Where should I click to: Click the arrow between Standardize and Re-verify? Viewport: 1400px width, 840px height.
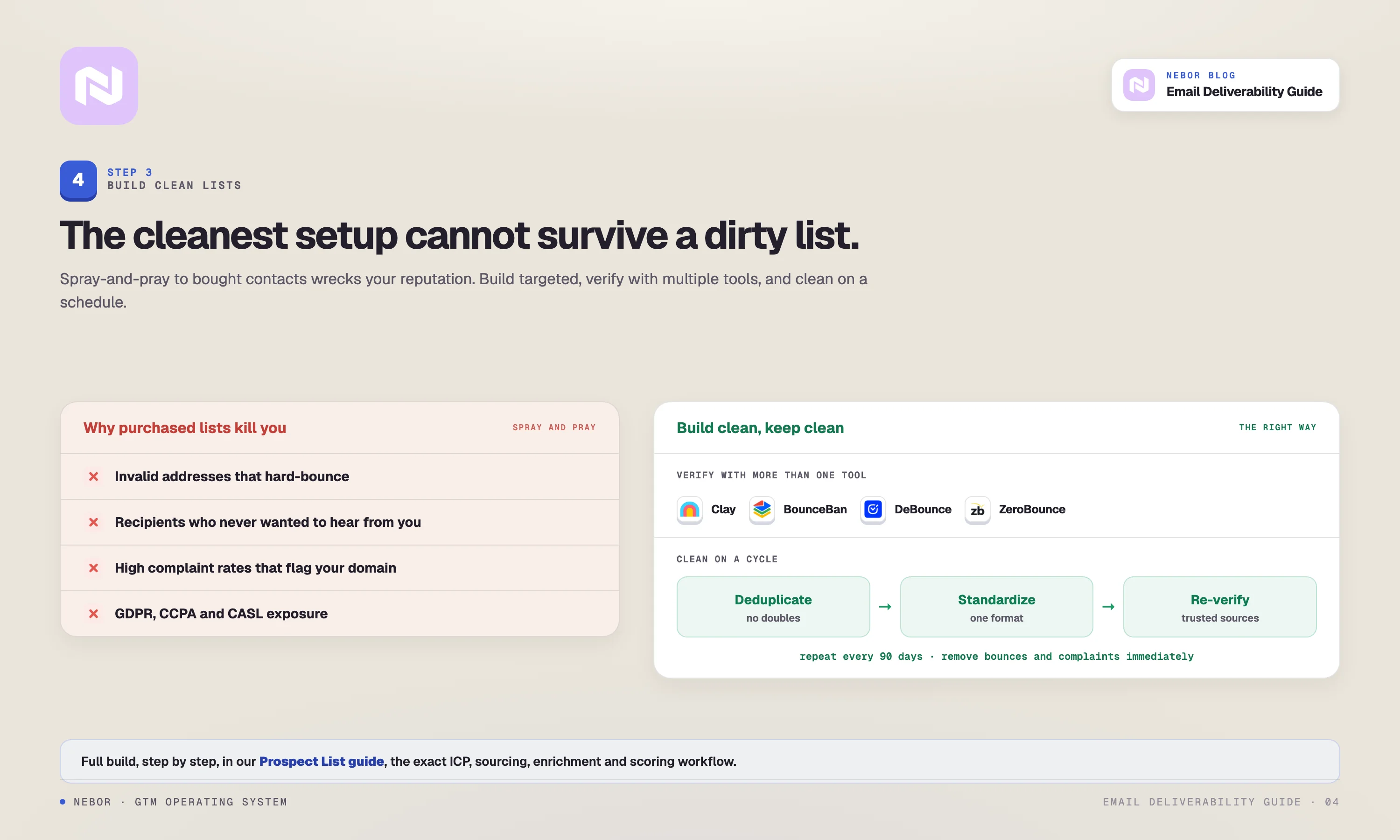coord(1108,607)
